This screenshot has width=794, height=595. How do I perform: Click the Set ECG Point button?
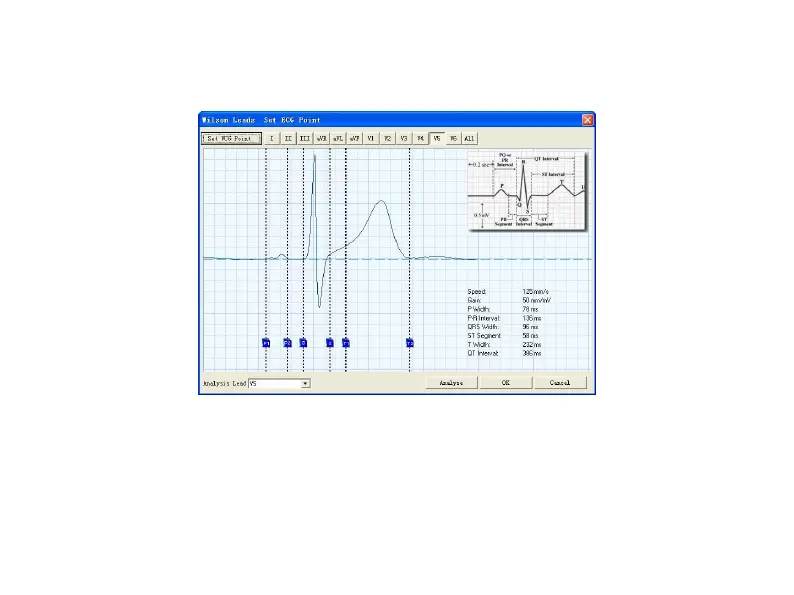(x=231, y=138)
